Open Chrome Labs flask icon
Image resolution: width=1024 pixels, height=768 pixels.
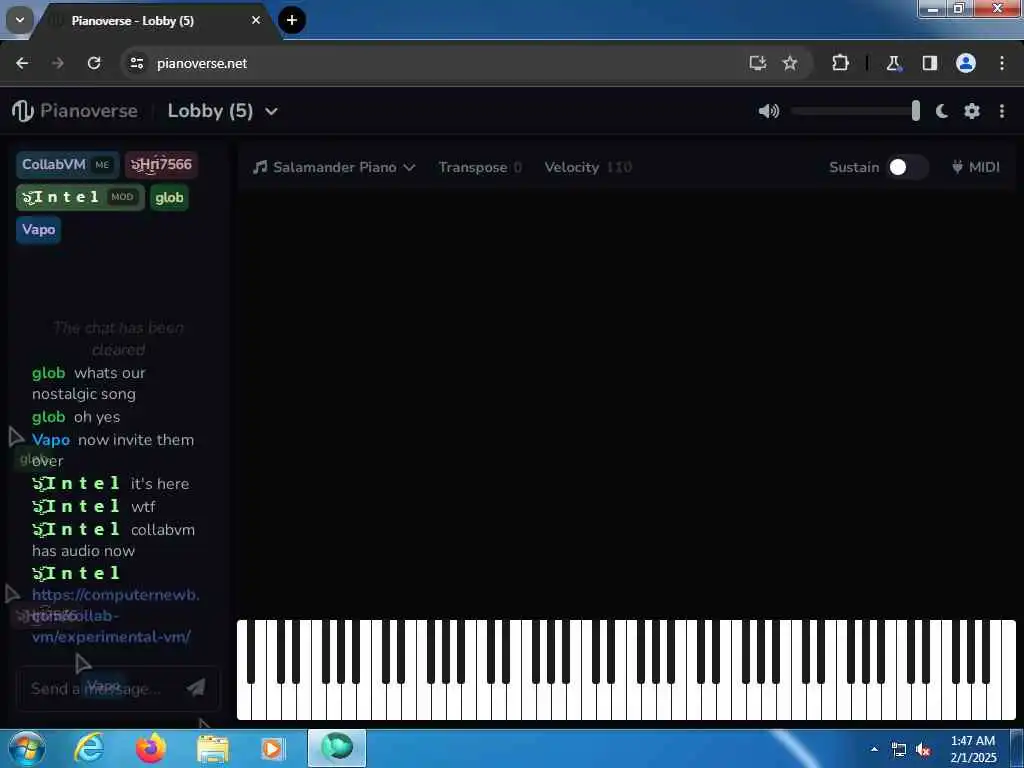click(893, 63)
